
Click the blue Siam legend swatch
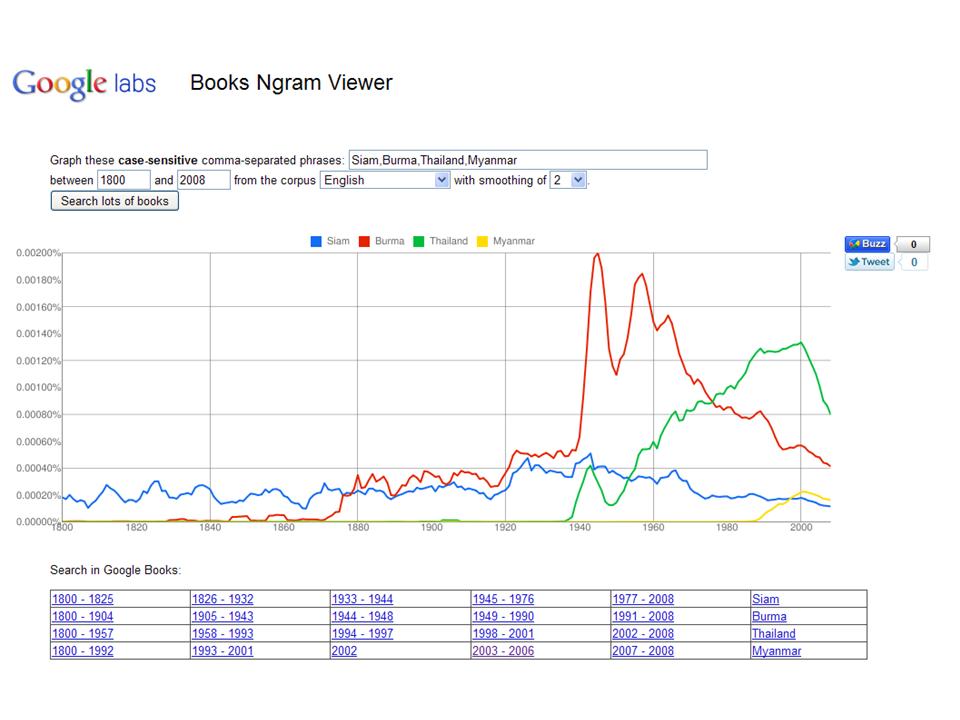click(x=316, y=241)
